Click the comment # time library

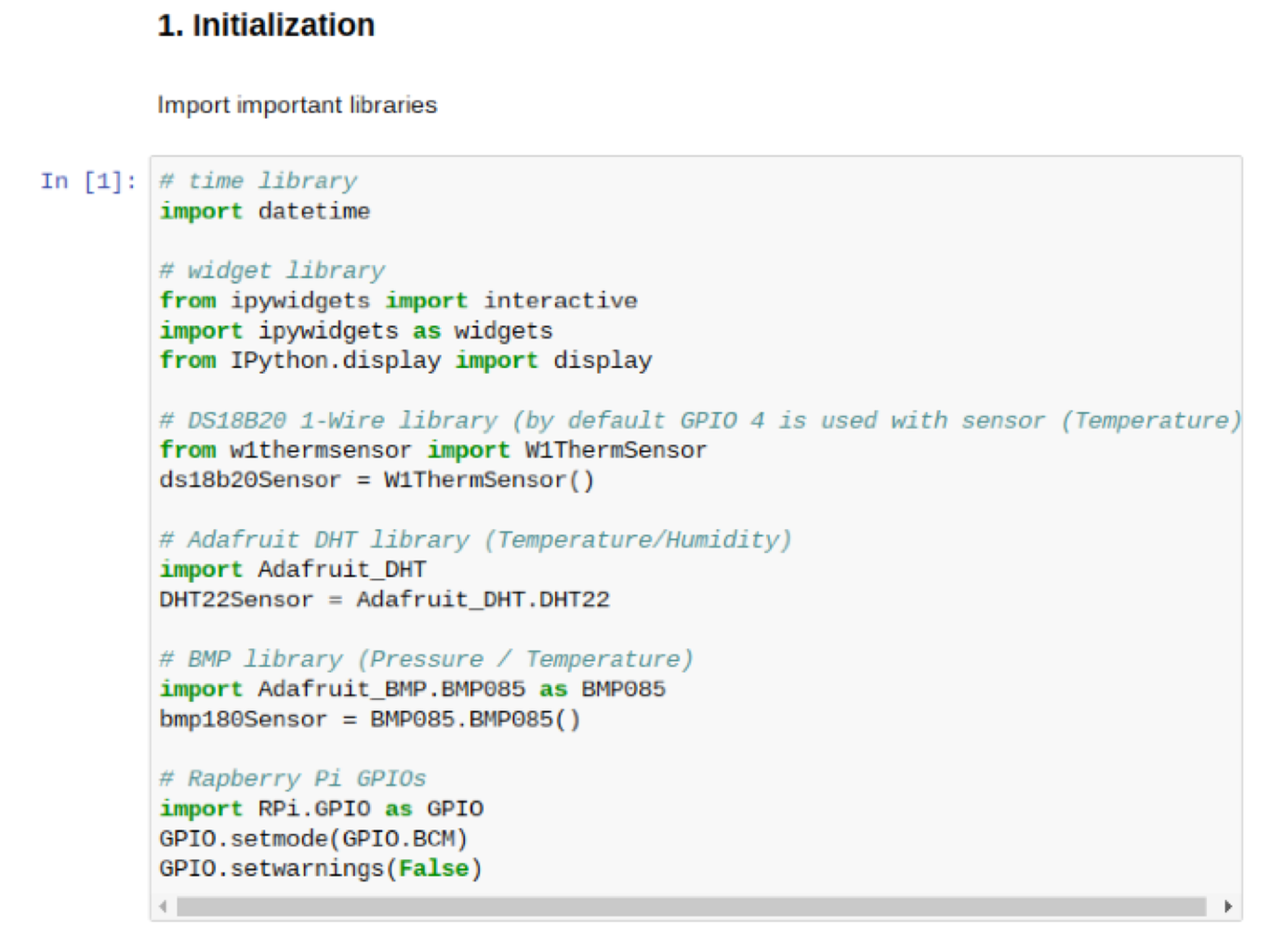(x=258, y=180)
